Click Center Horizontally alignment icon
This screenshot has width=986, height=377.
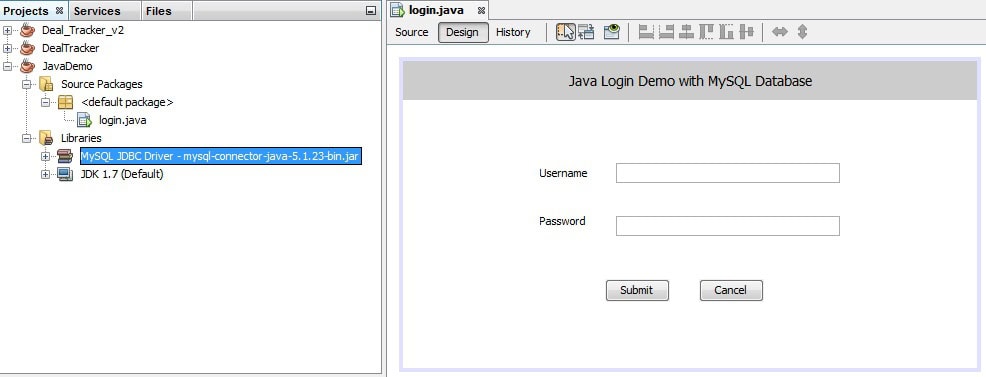click(686, 32)
